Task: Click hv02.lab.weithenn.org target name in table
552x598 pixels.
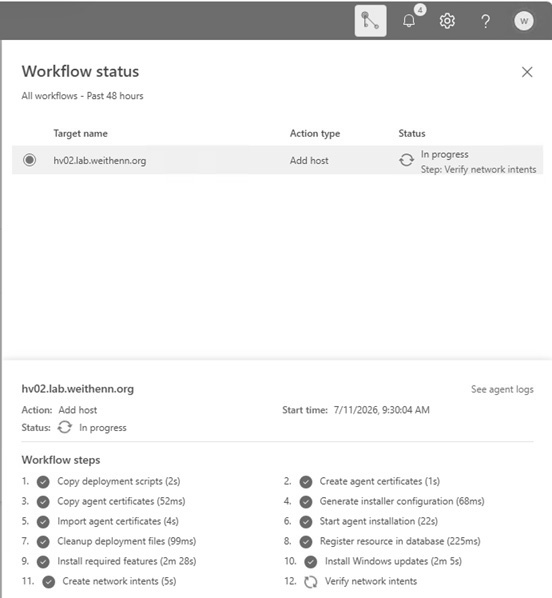Action: pos(100,161)
